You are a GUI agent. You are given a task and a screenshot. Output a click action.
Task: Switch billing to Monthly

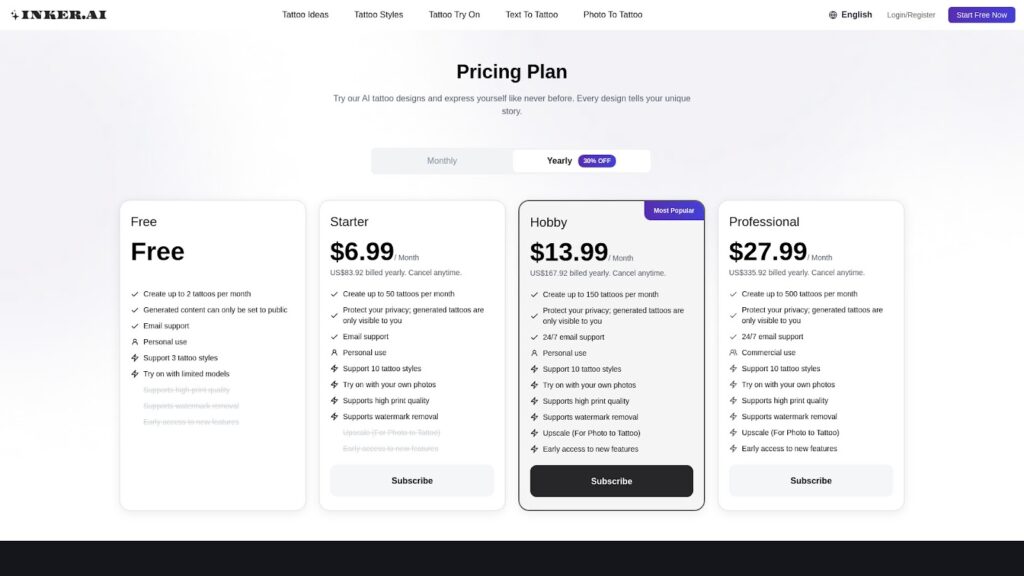click(x=442, y=161)
